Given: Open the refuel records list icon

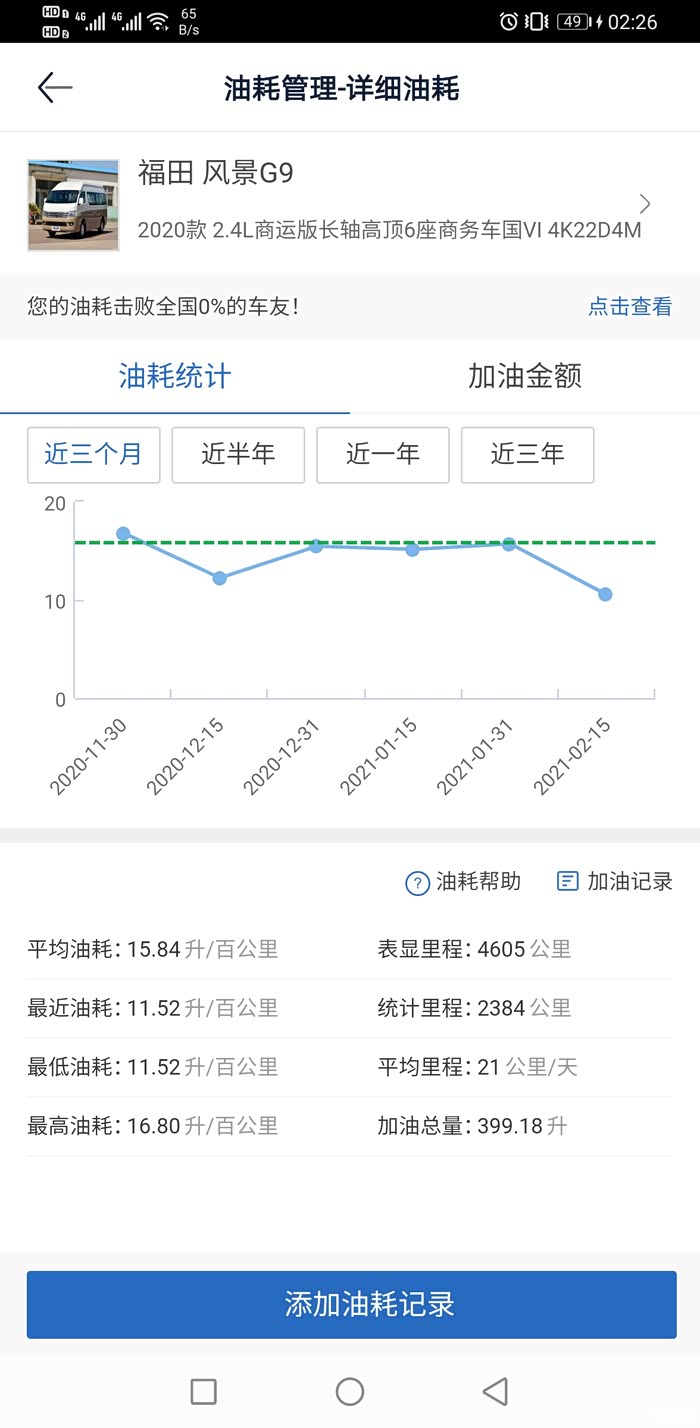Looking at the screenshot, I should 567,881.
